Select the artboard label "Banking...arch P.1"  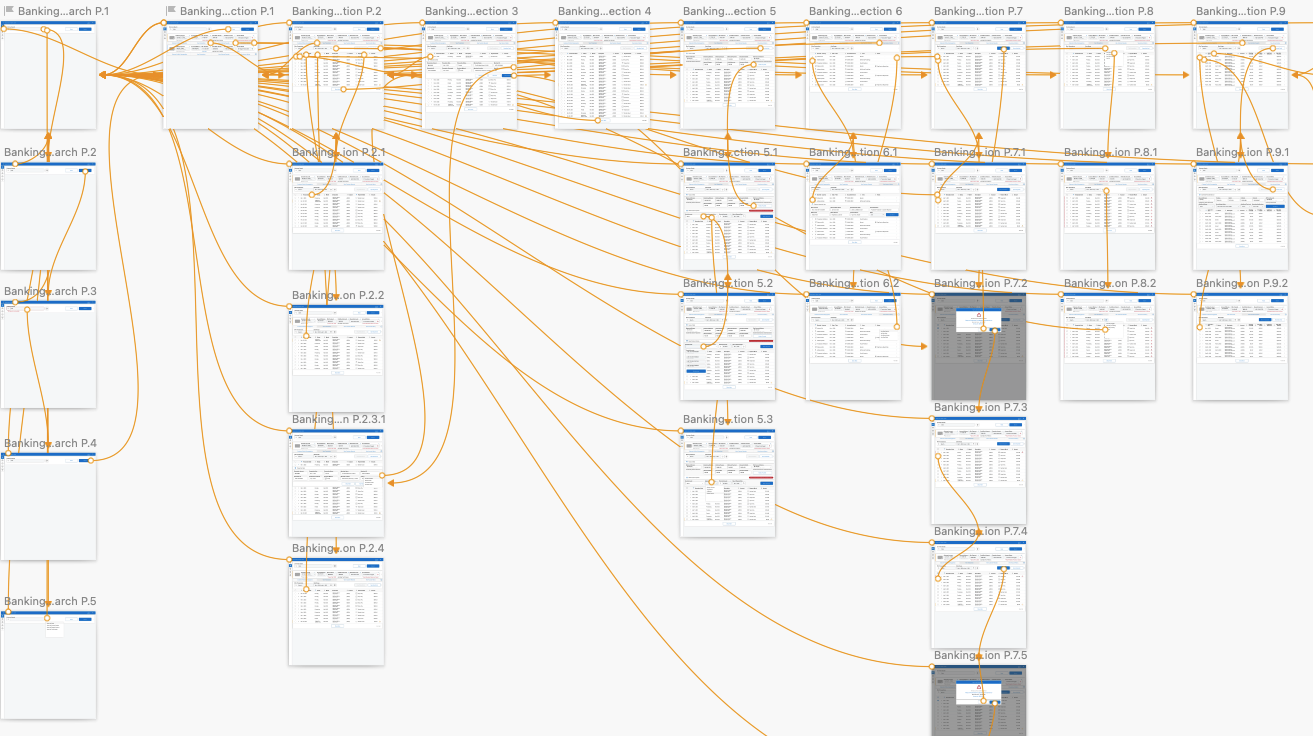click(64, 11)
